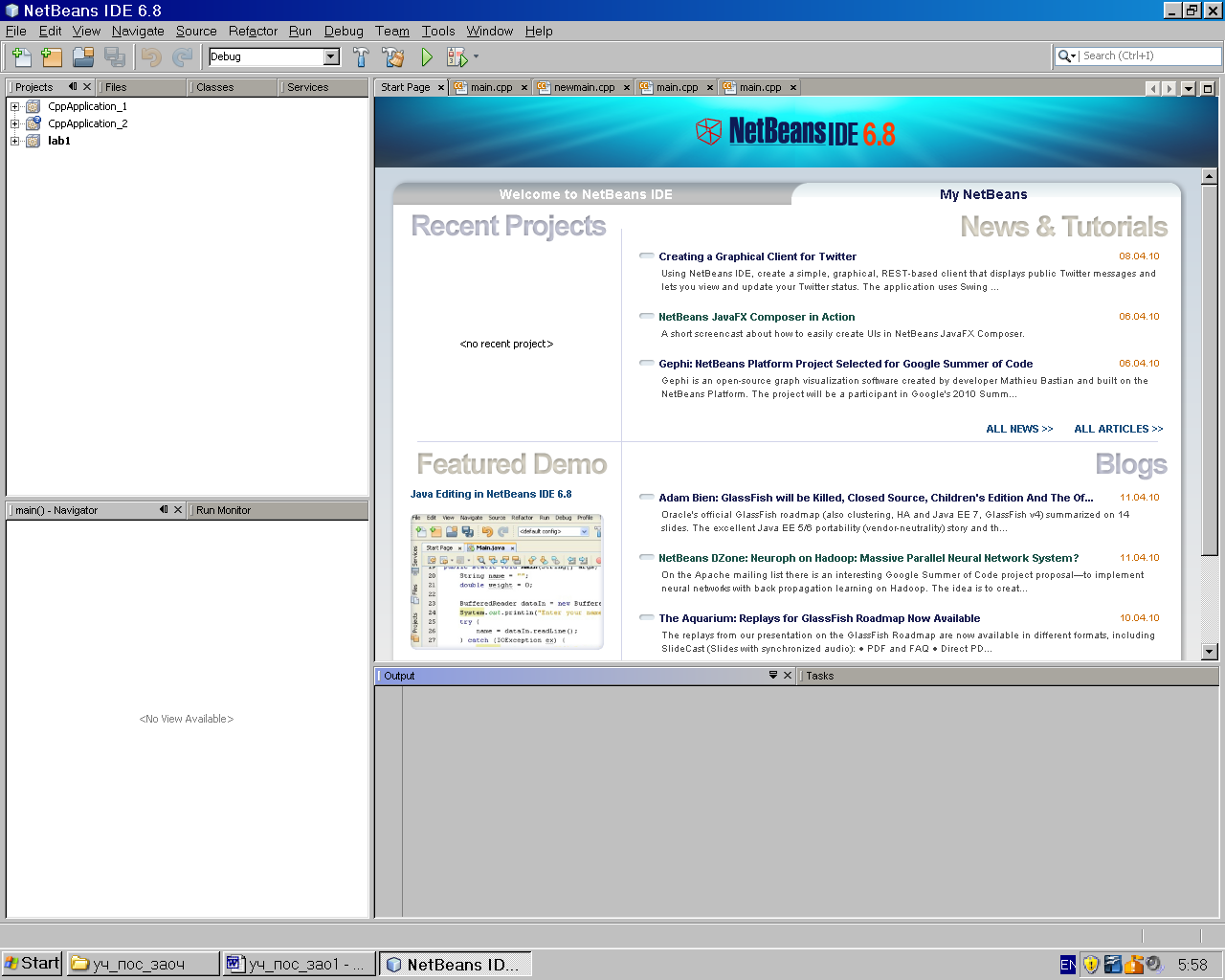The height and width of the screenshot is (980, 1225).
Task: Click the Open Project toolbar icon
Action: click(83, 56)
